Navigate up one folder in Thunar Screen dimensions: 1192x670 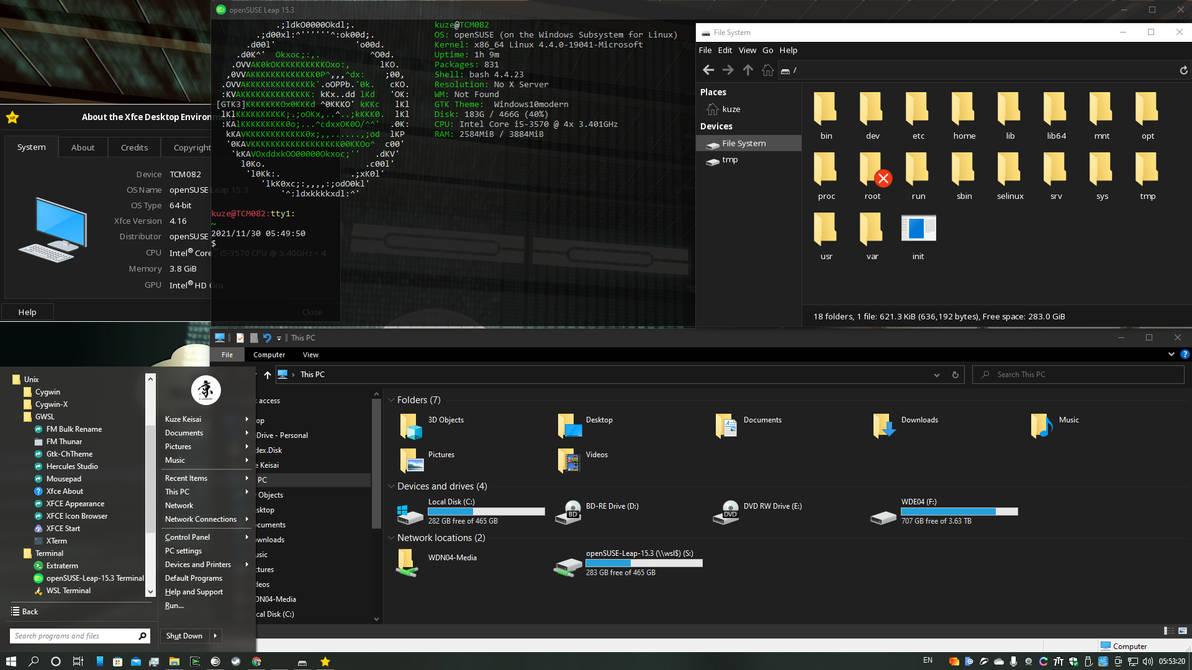(747, 70)
